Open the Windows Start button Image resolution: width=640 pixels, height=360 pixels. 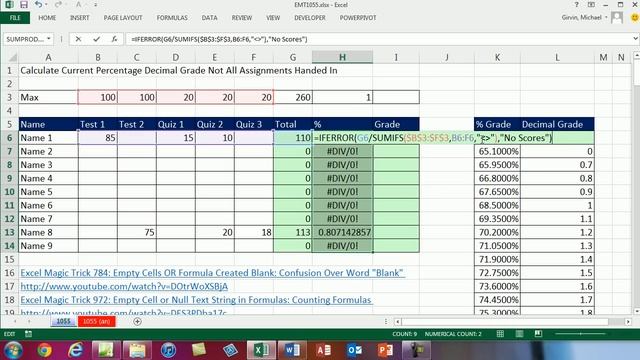13,350
